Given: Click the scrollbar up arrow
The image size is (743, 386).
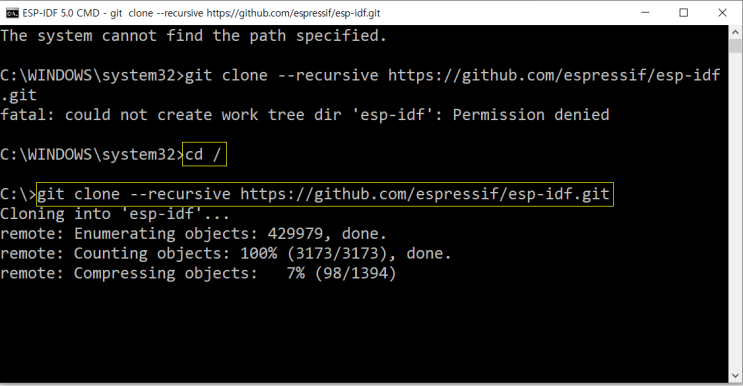Looking at the screenshot, I should [735, 32].
